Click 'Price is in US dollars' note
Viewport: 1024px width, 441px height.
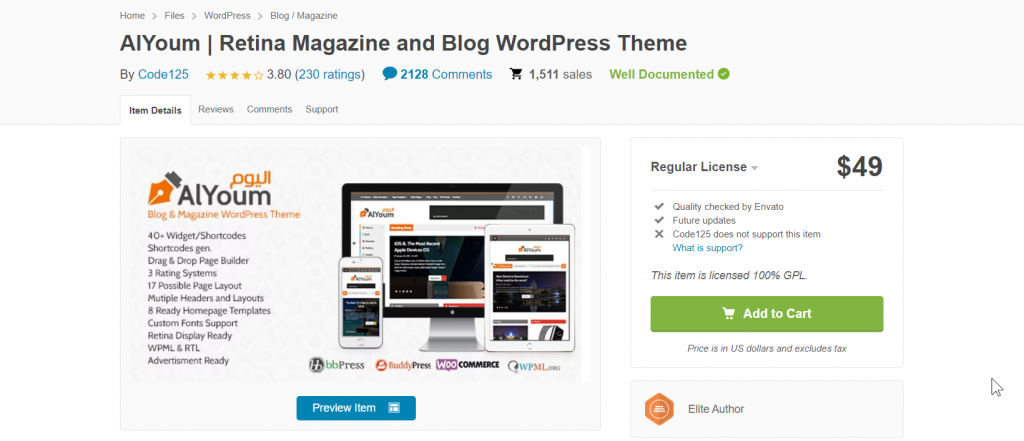pyautogui.click(x=767, y=348)
